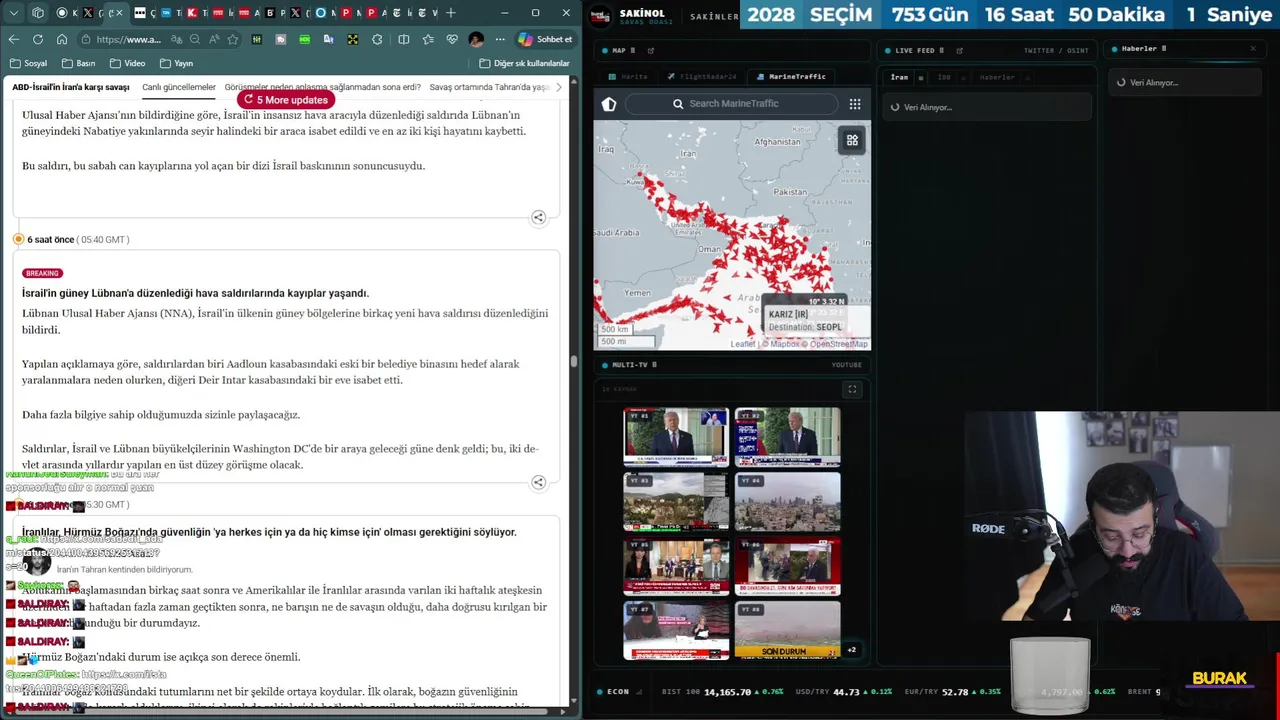
Task: Open the map layers button
Action: click(852, 140)
